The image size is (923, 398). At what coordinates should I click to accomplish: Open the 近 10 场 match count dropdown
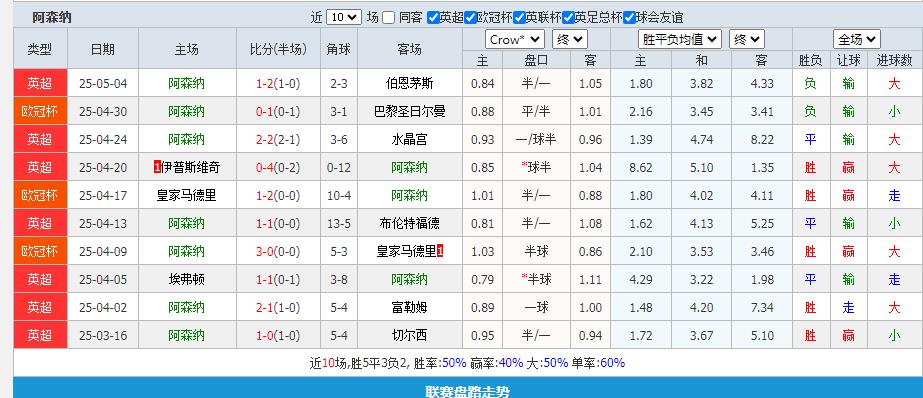(344, 18)
